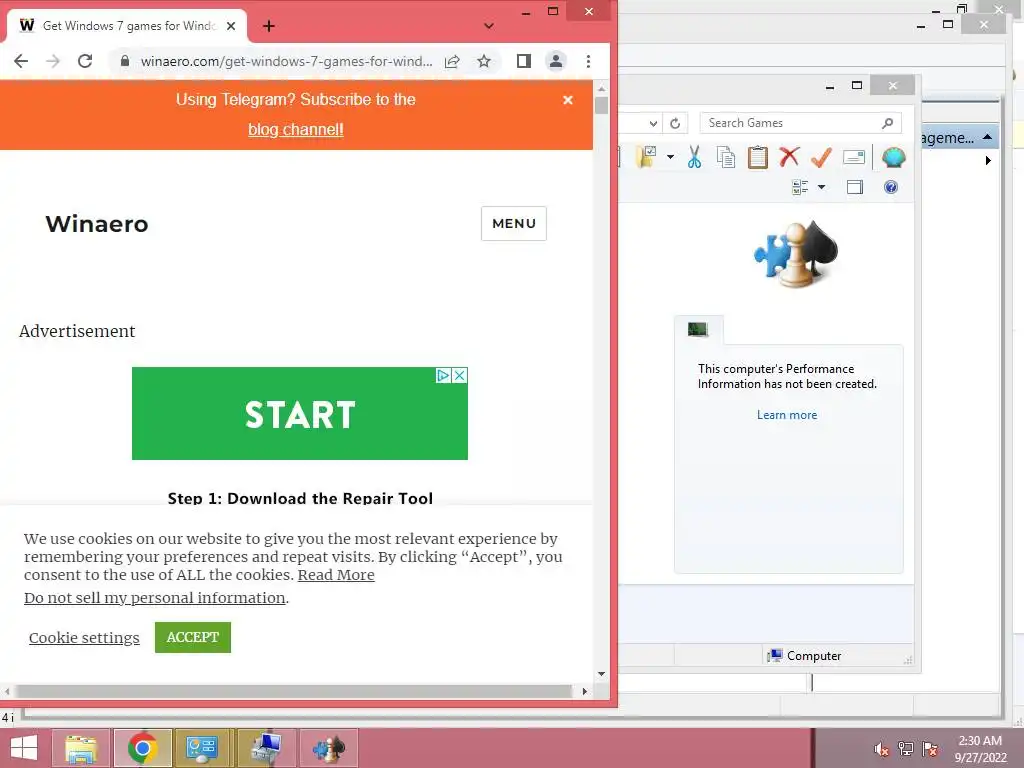Viewport: 1024px width, 768px height.
Task: Close the ad with X icon
Action: click(x=460, y=376)
